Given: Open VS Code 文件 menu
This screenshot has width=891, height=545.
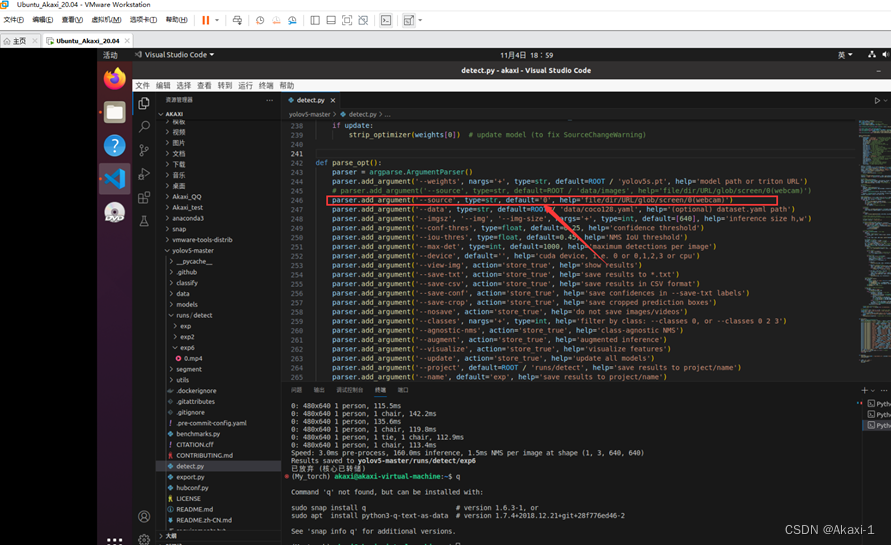Looking at the screenshot, I should coord(143,86).
